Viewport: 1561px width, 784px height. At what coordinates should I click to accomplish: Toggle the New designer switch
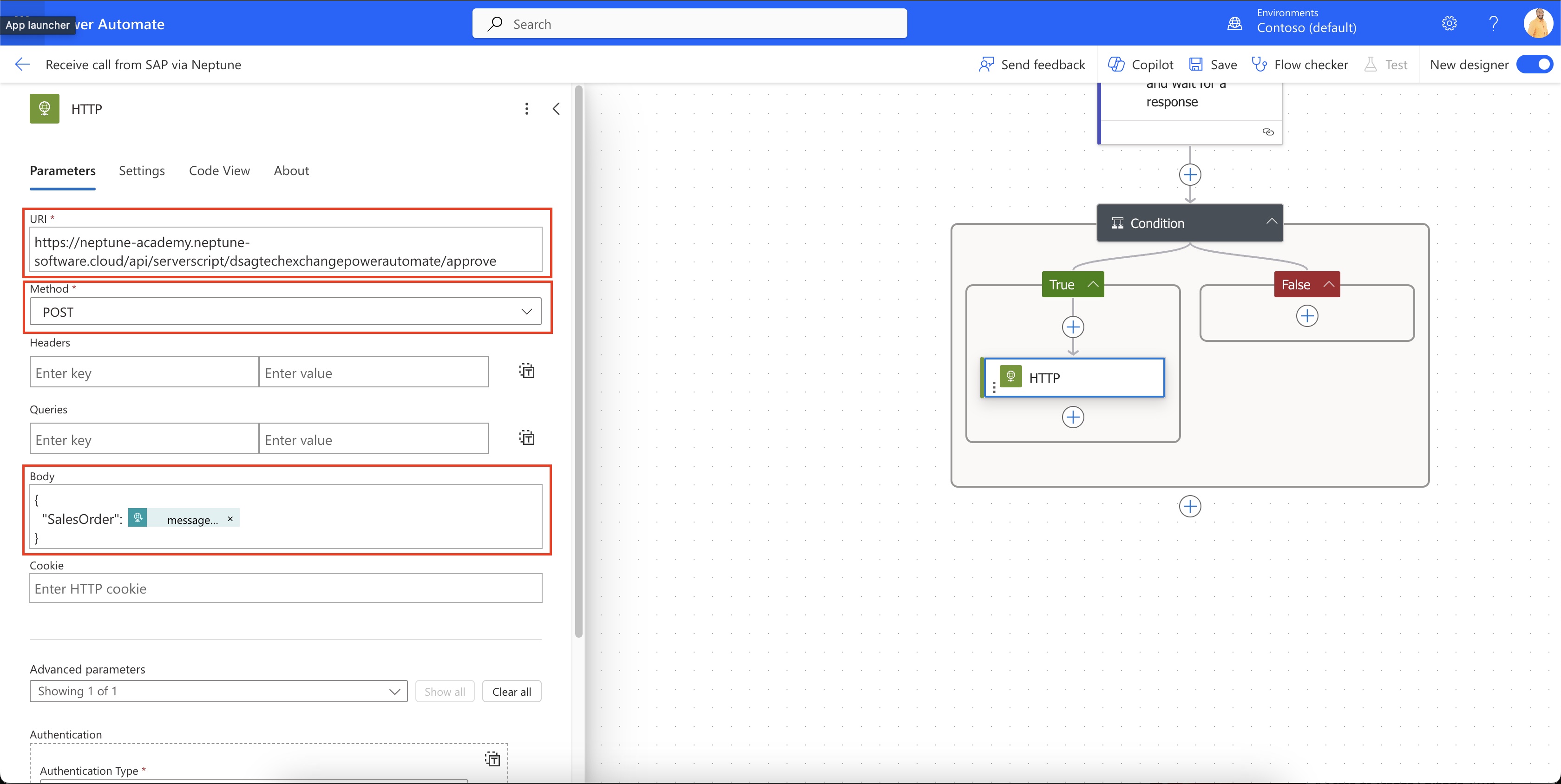pos(1535,64)
